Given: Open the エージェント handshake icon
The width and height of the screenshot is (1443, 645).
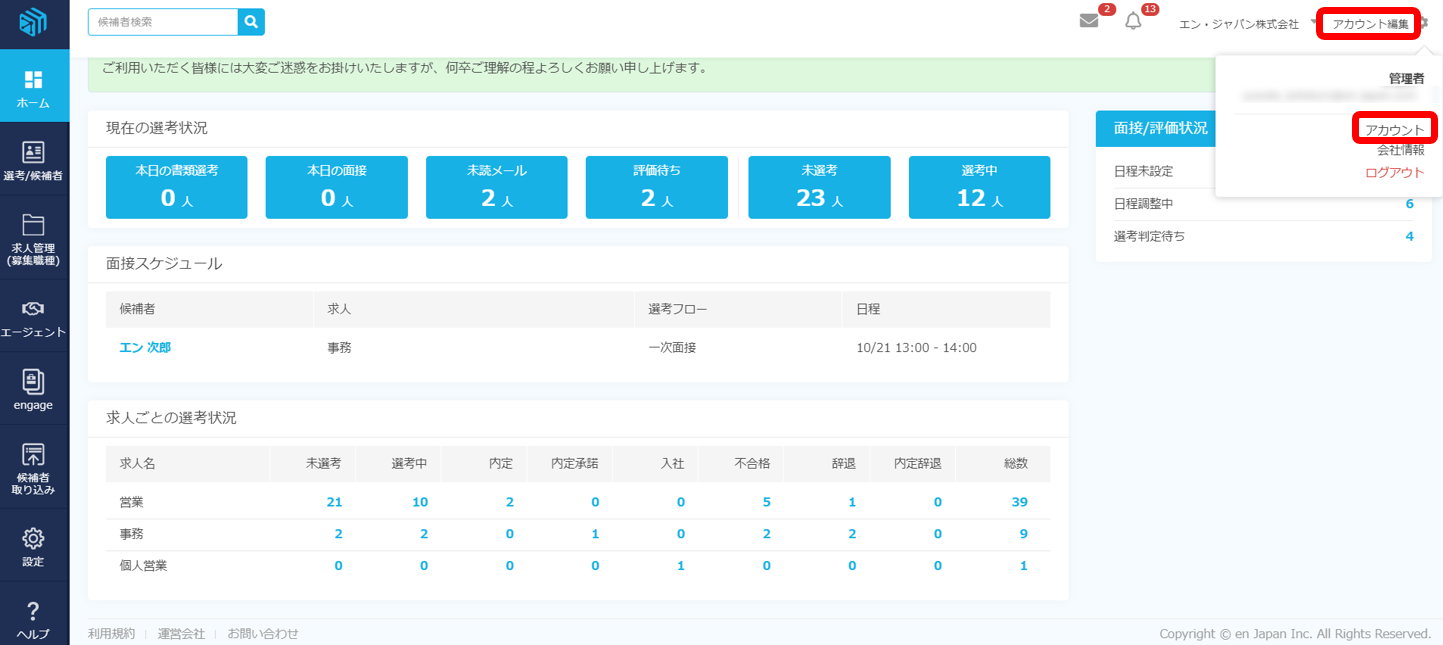Looking at the screenshot, I should pyautogui.click(x=33, y=308).
